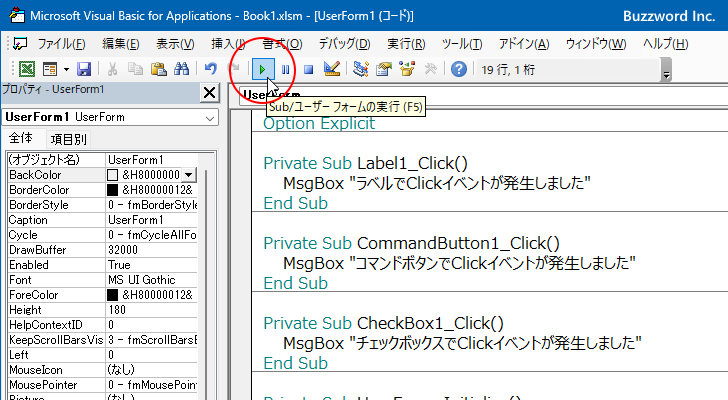Screen dimensions: 728x400
Task: Click the DrawBuffer value 32000
Action: (x=151, y=250)
